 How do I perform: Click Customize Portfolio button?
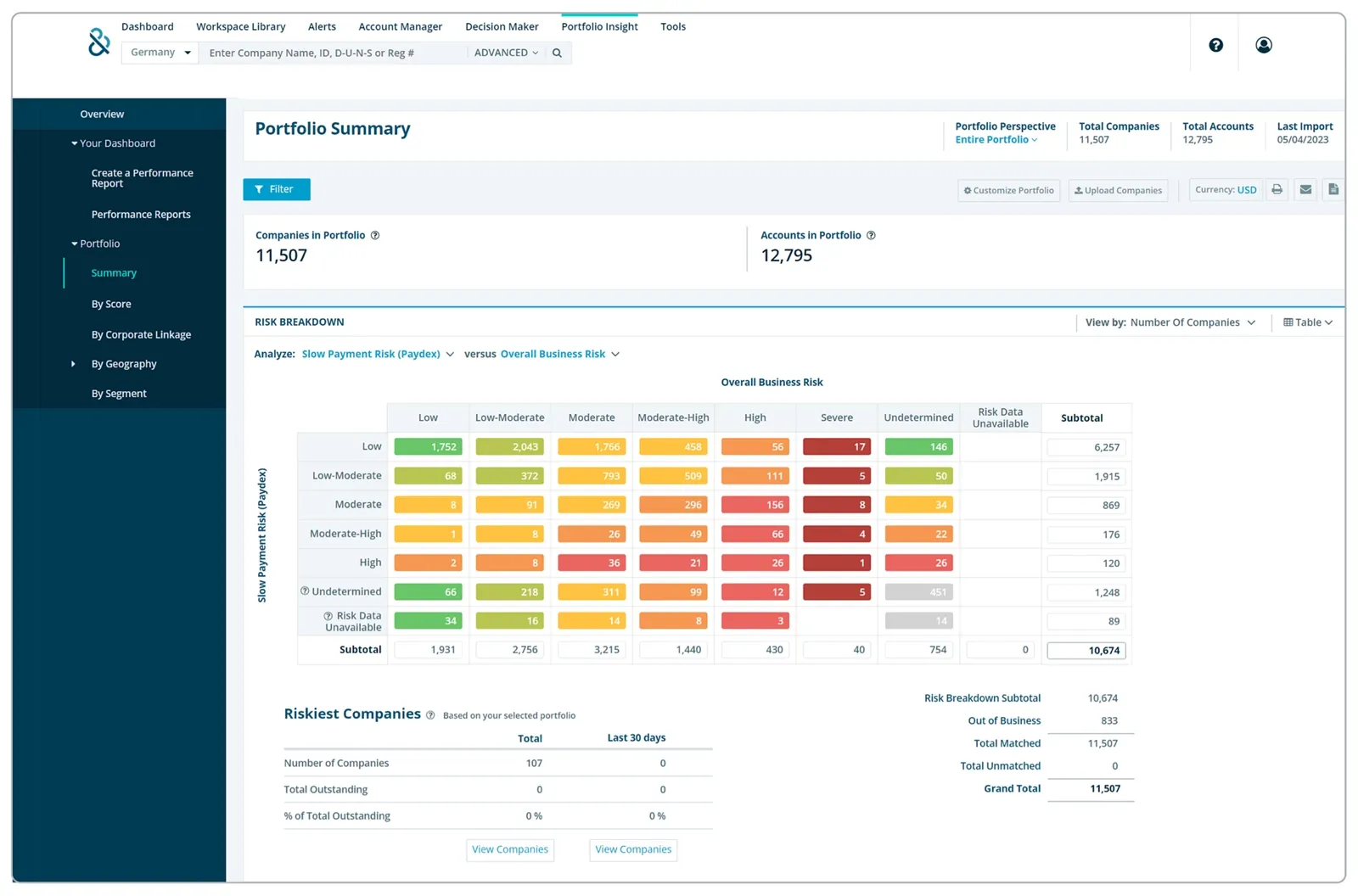tap(1008, 190)
